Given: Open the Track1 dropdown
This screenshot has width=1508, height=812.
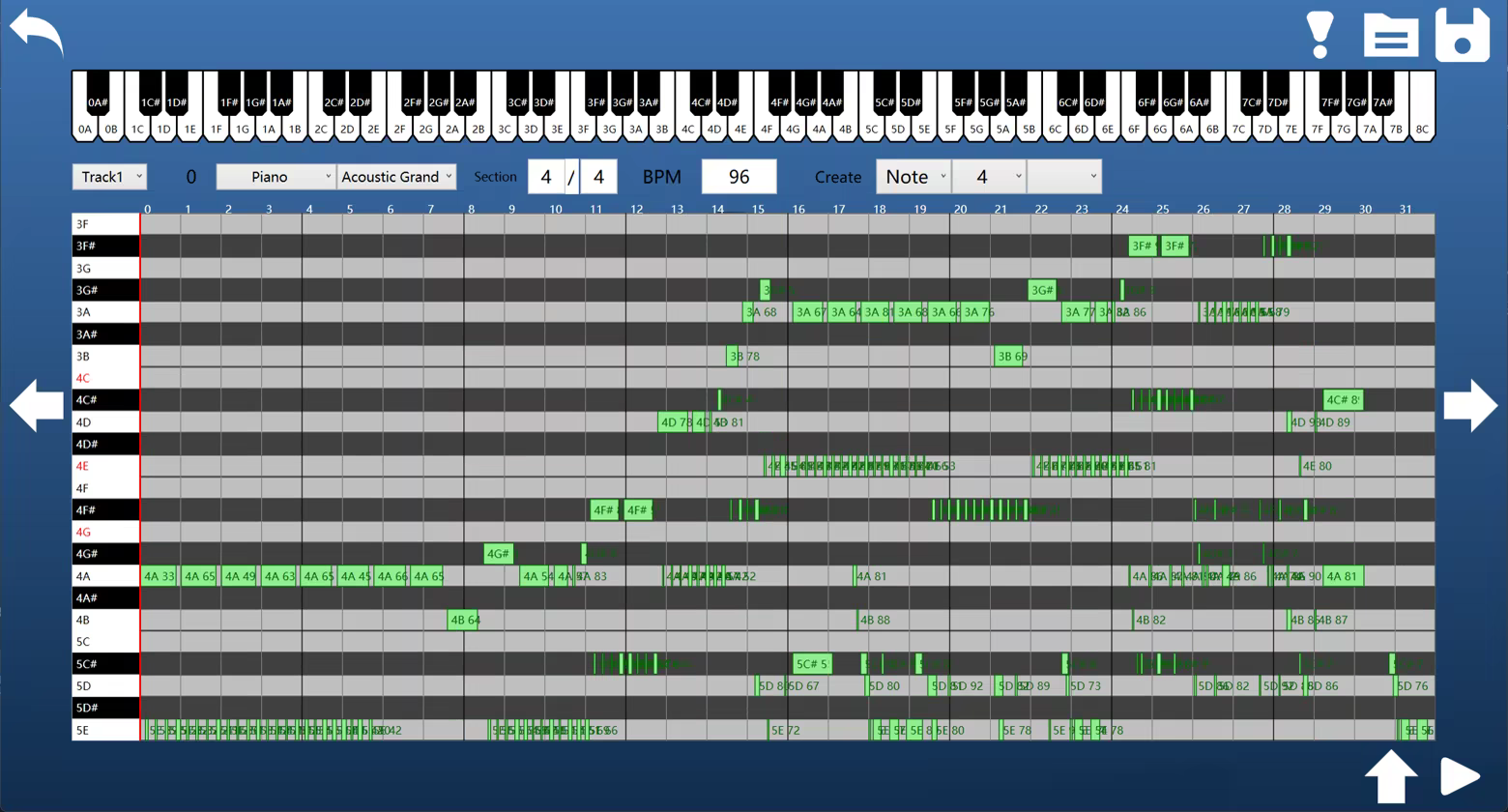Looking at the screenshot, I should pyautogui.click(x=109, y=177).
